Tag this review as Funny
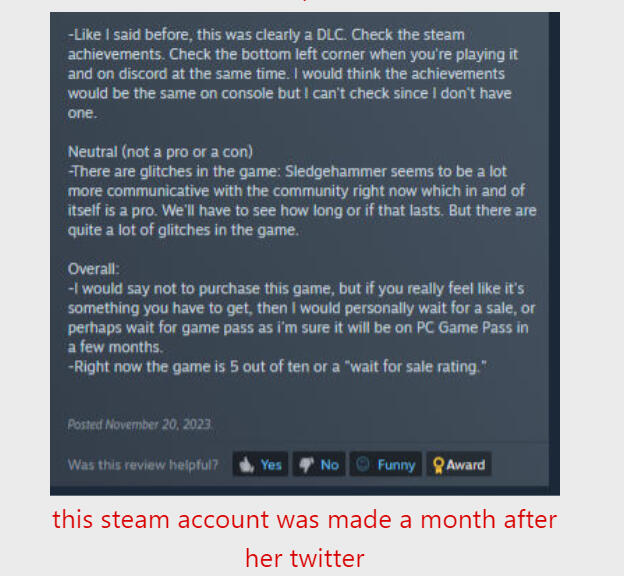 tap(386, 464)
